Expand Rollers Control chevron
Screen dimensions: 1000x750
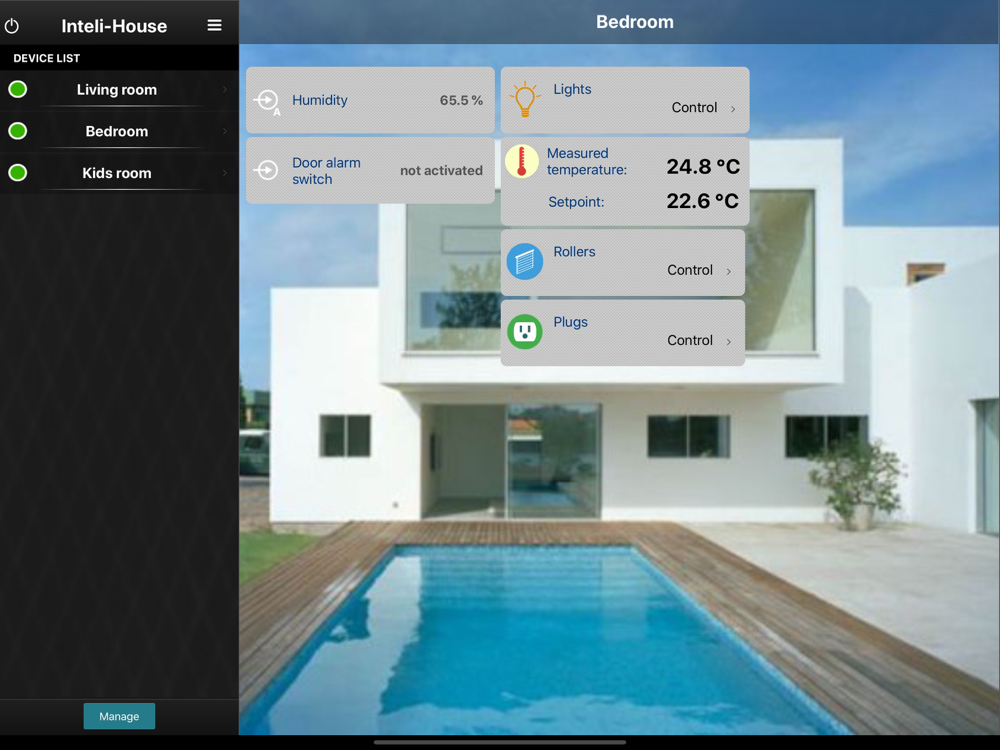(x=728, y=272)
